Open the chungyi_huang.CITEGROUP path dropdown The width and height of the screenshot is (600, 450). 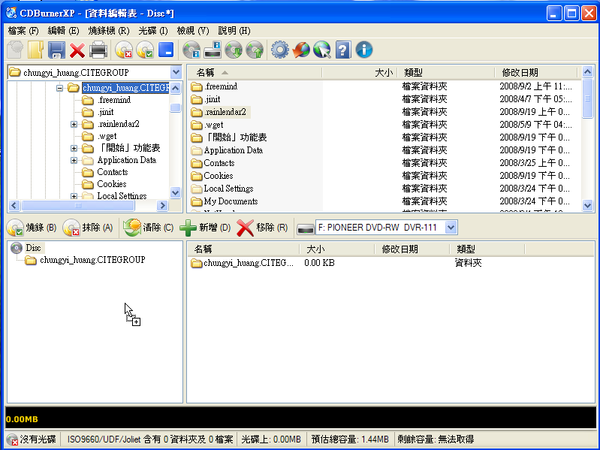tap(176, 72)
